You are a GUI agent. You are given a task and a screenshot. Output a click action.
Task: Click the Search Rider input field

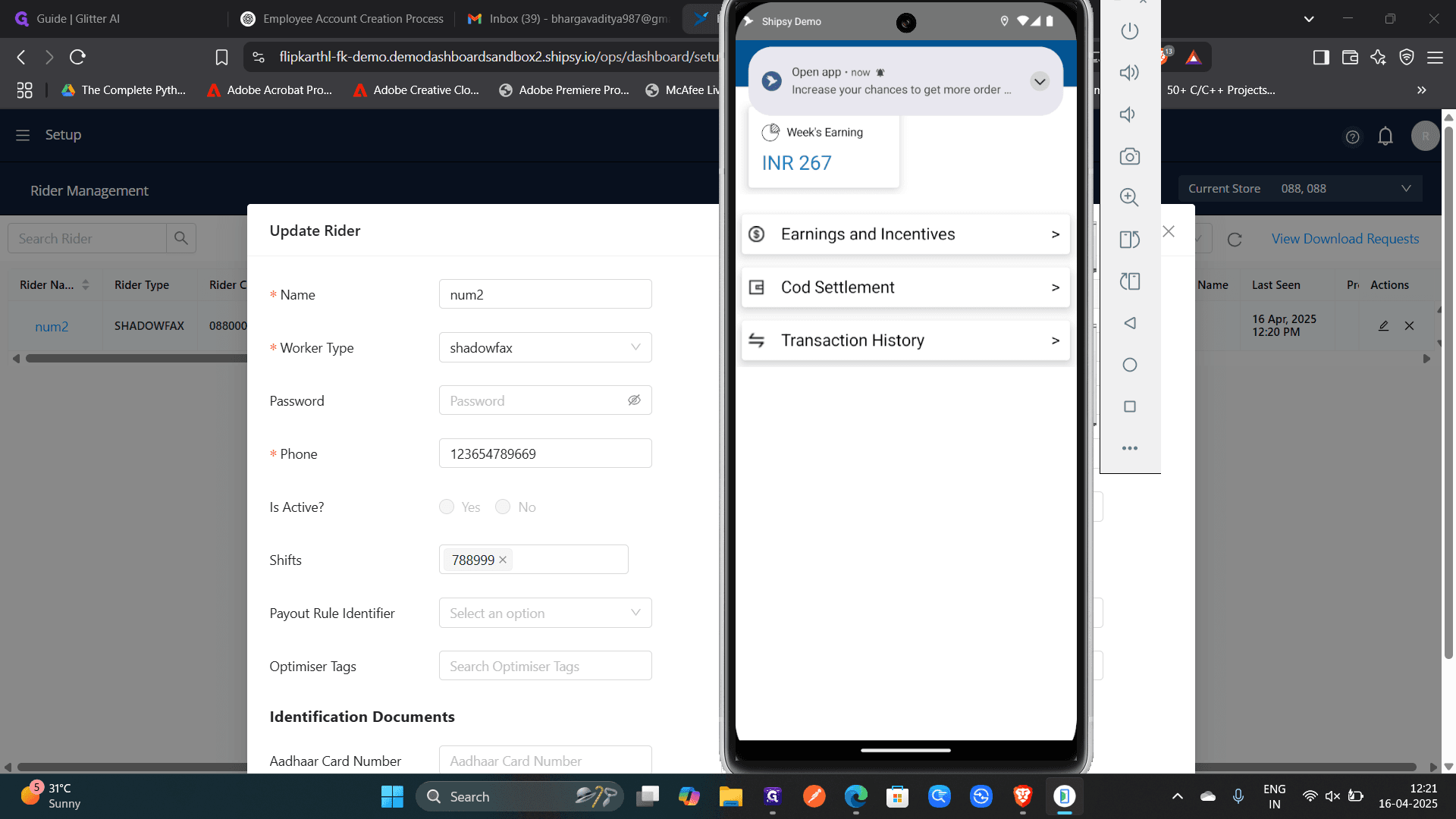coord(87,238)
